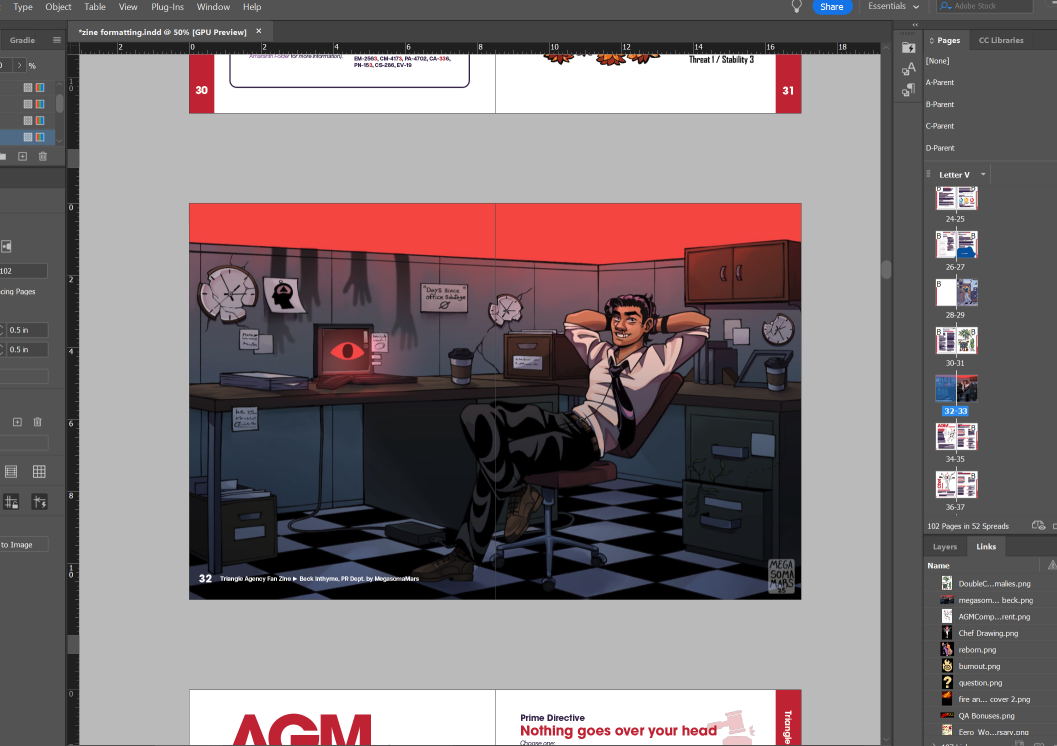Click the new item icon above Rows button
Screen dimensions: 1057x746
click(x=18, y=422)
